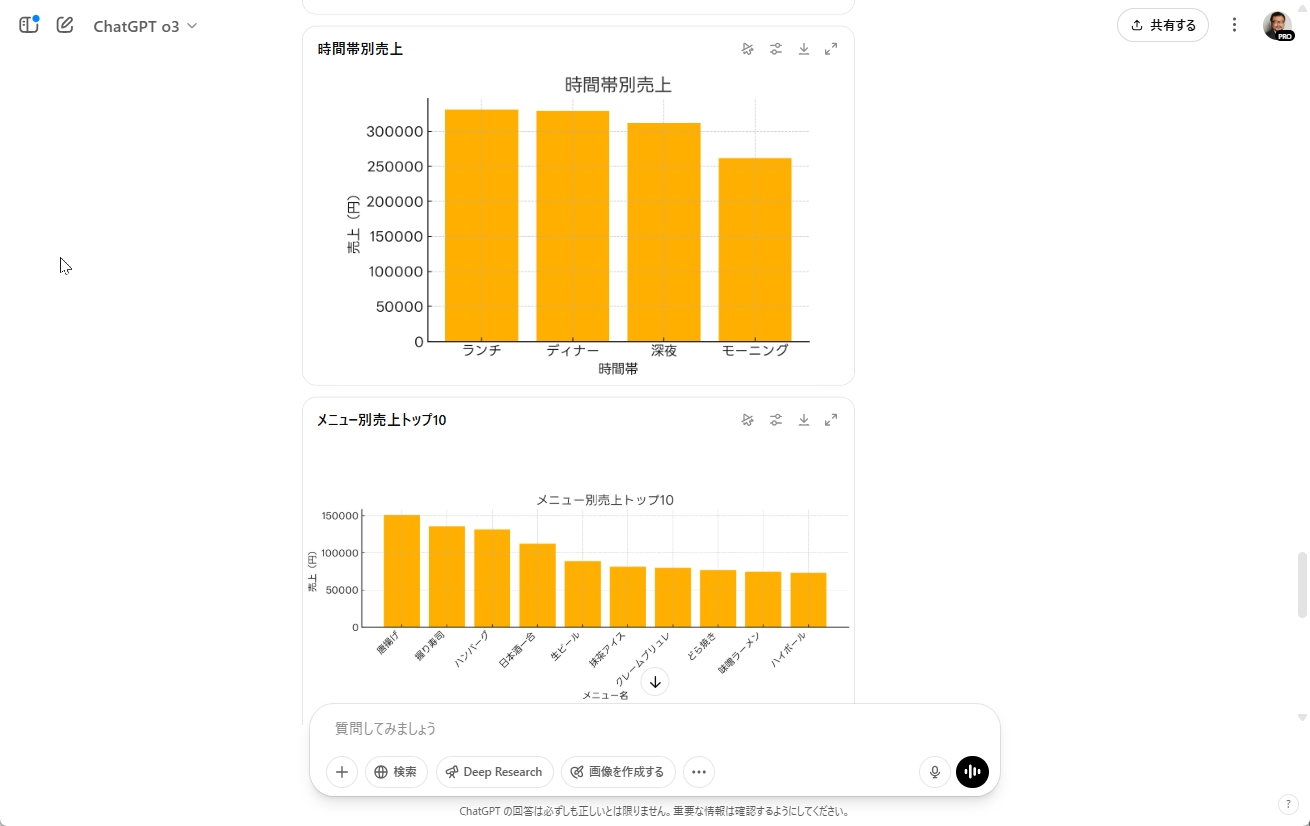This screenshot has width=1310, height=826.
Task: Open chart settings for the 時間帯別売上 chart
Action: click(x=776, y=48)
